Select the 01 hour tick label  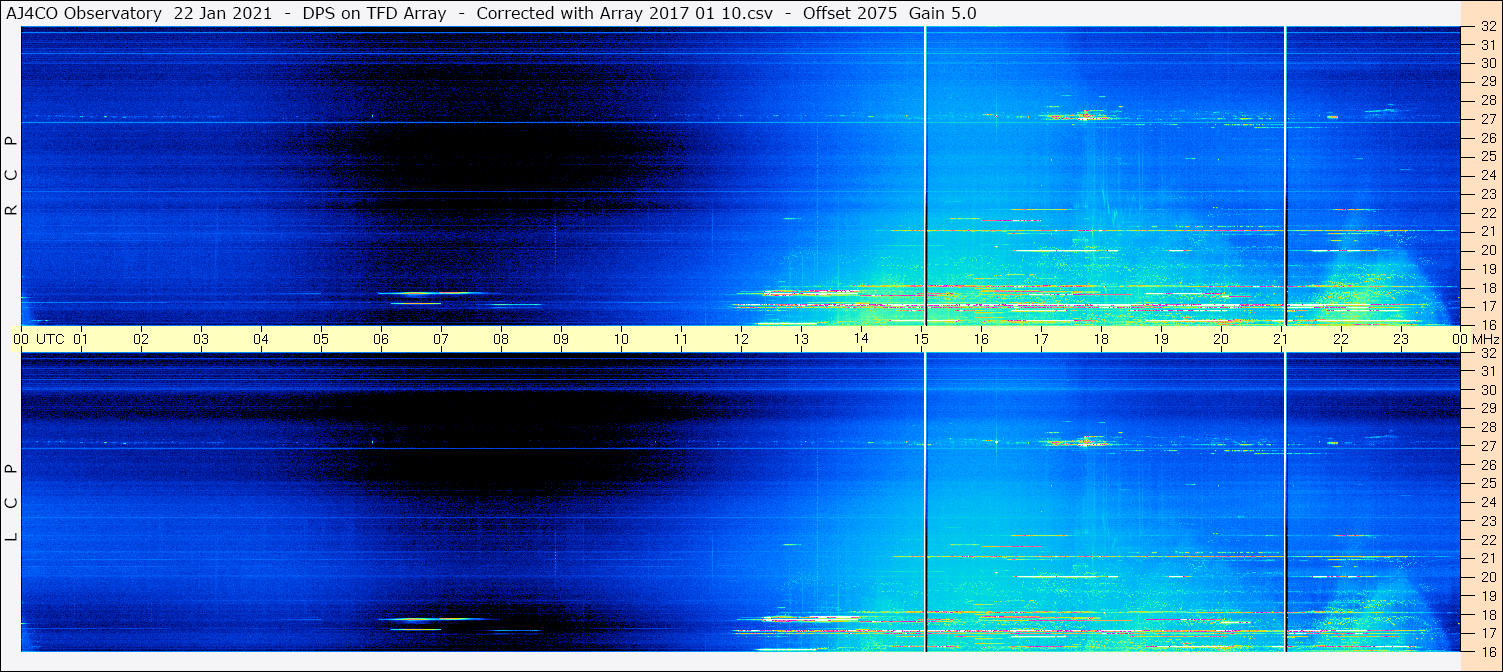(x=81, y=339)
